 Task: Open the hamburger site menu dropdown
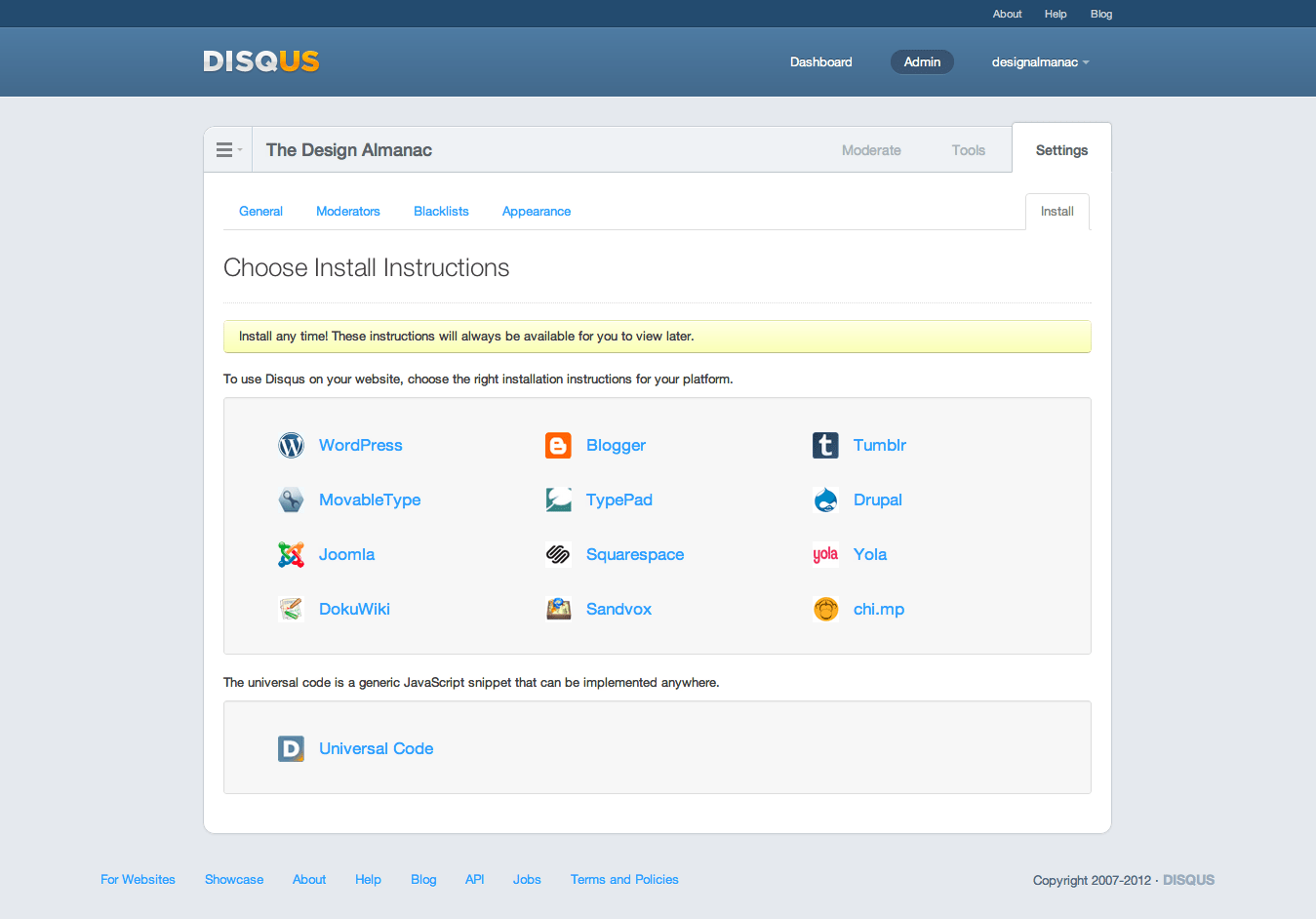228,150
